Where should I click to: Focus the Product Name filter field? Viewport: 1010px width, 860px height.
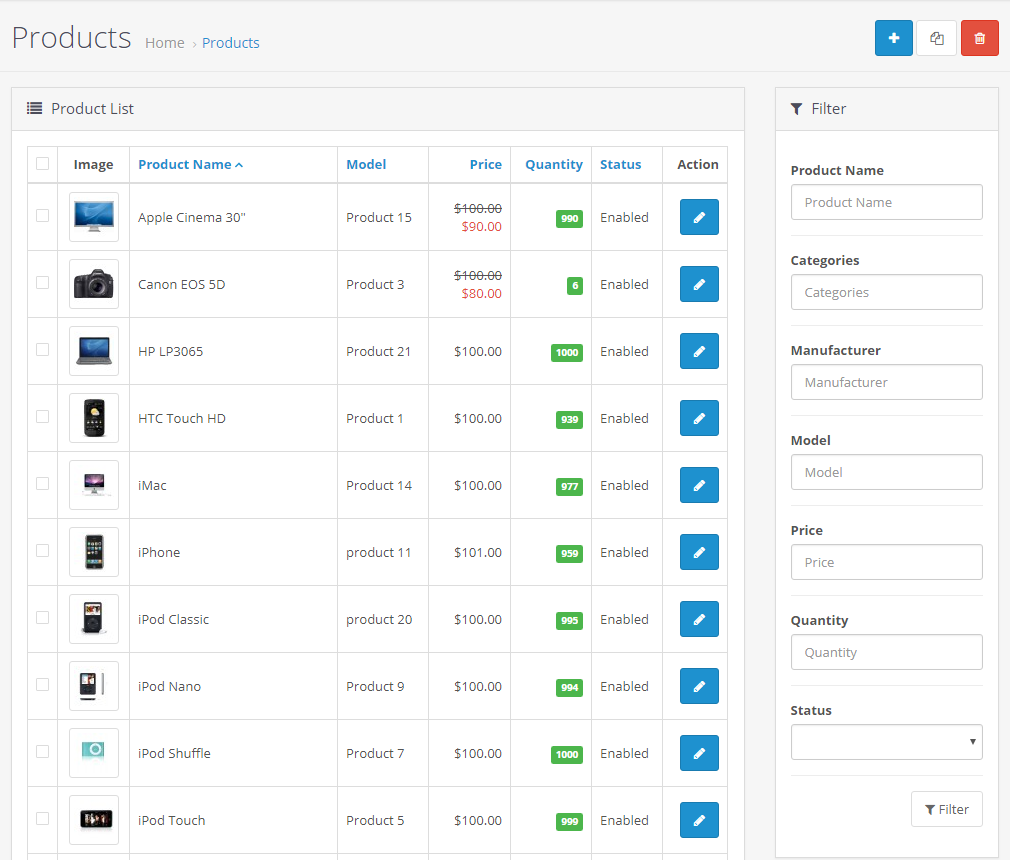[x=886, y=202]
